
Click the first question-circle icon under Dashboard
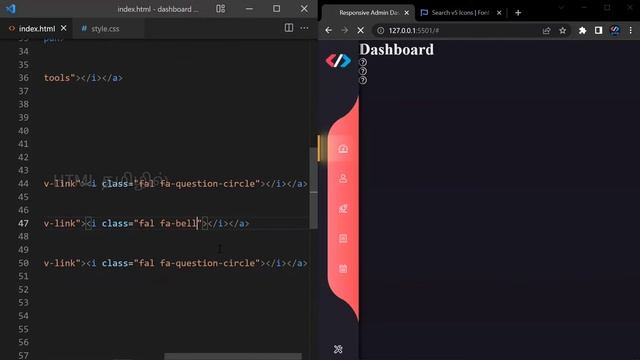363,62
